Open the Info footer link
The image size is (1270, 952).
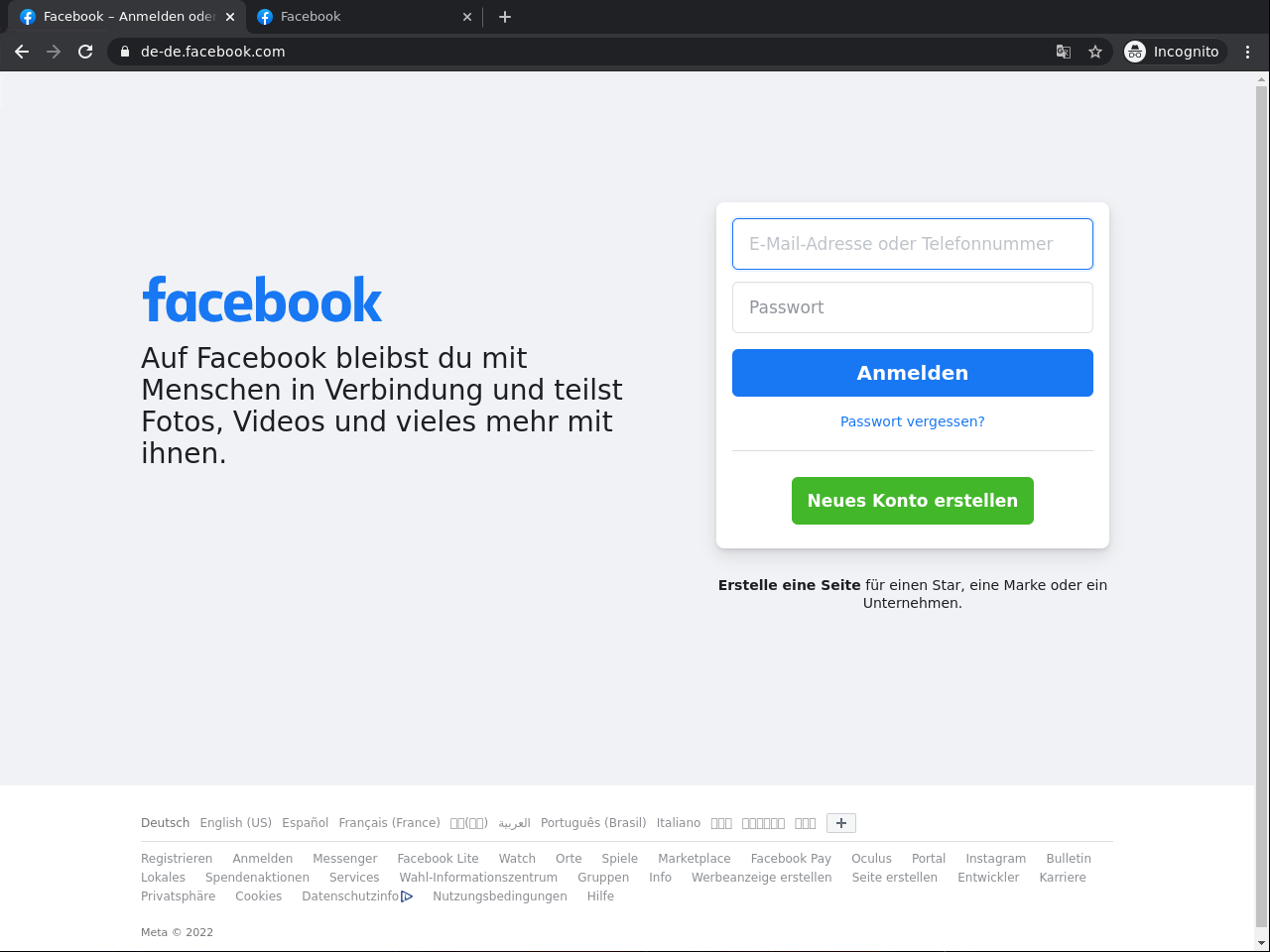tap(661, 878)
